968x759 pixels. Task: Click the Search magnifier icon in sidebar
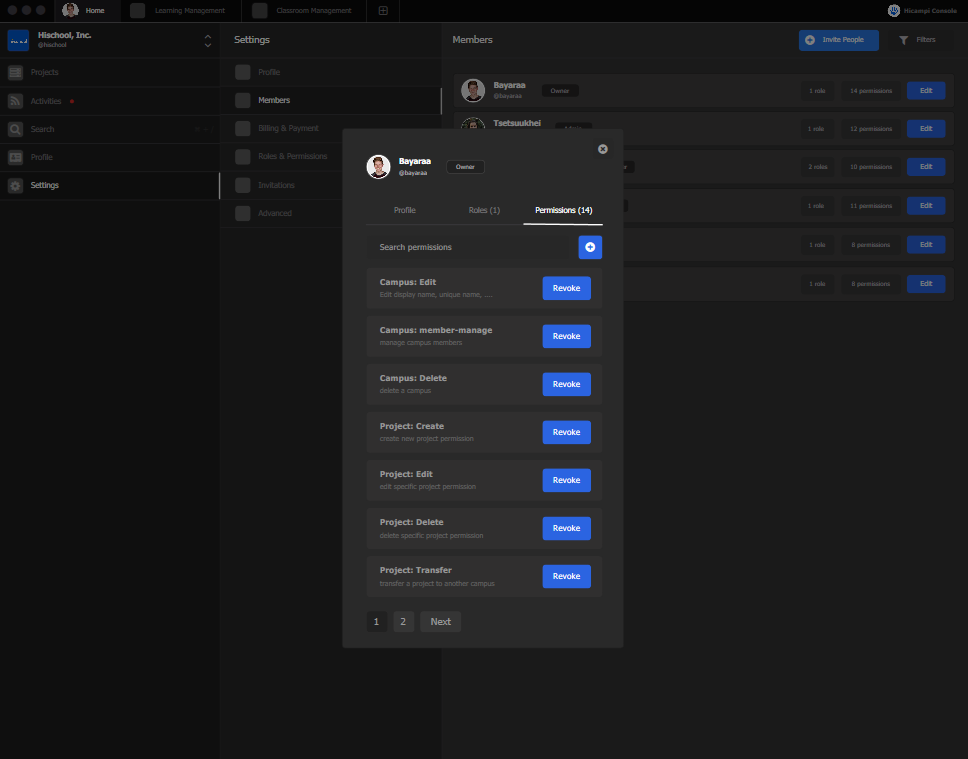[15, 129]
